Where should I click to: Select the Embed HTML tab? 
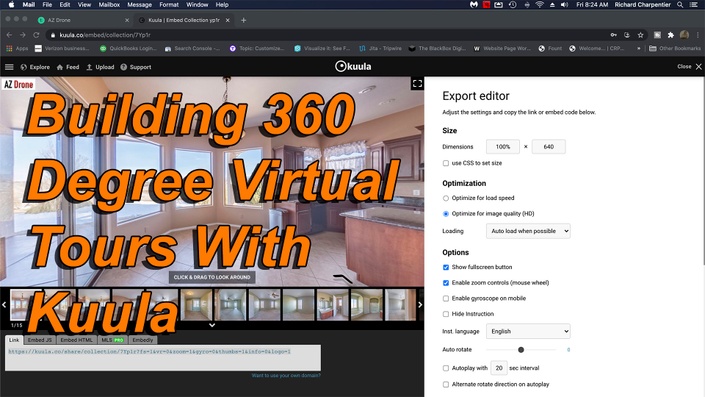(76, 340)
